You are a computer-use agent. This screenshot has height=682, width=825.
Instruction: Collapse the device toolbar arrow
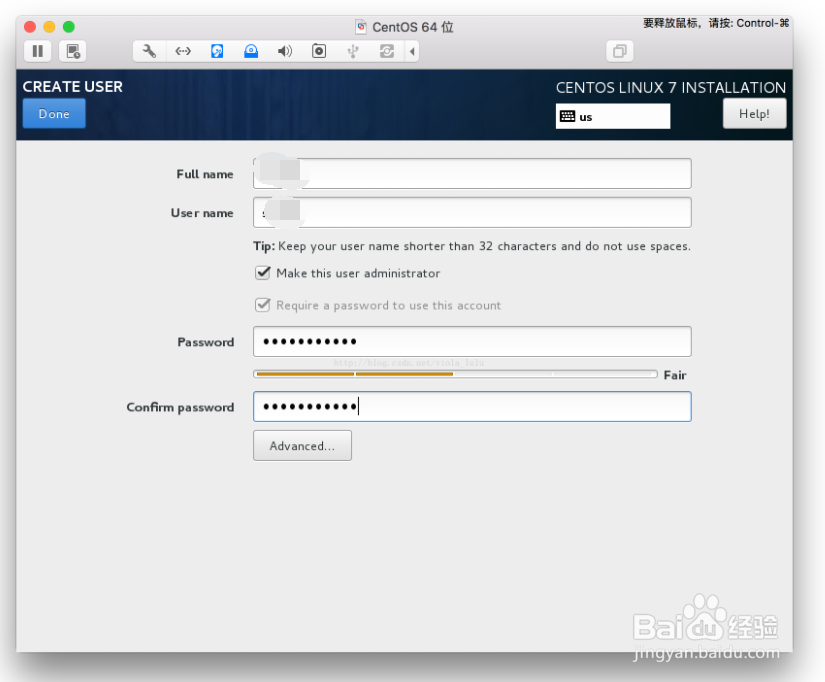coord(412,51)
